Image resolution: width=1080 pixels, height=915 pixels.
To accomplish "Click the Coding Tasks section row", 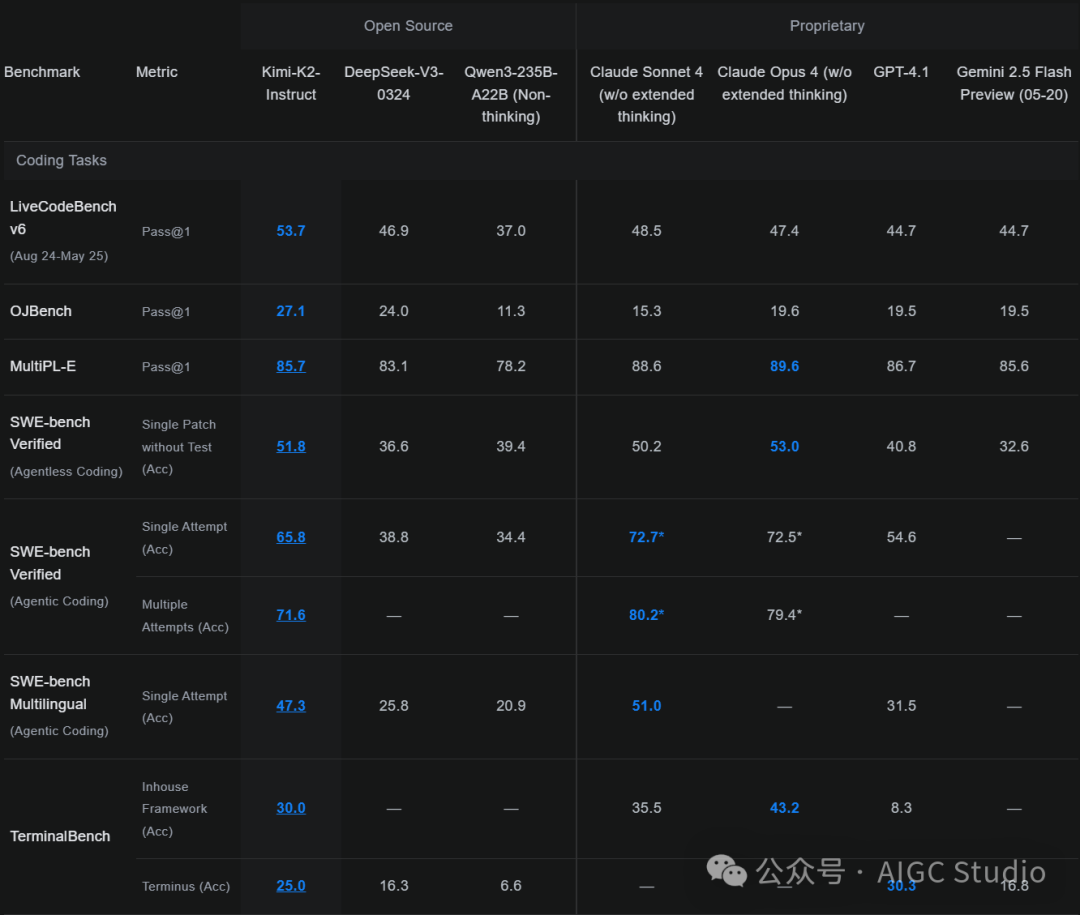I will coord(540,161).
